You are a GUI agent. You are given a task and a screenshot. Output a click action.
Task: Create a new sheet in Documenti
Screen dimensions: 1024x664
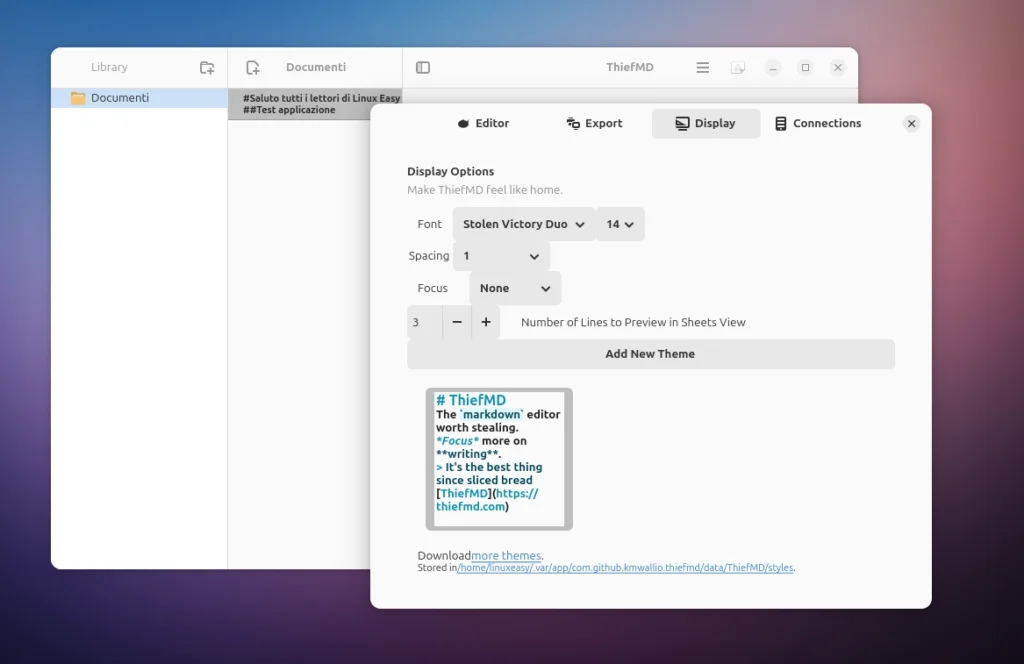pyautogui.click(x=251, y=67)
